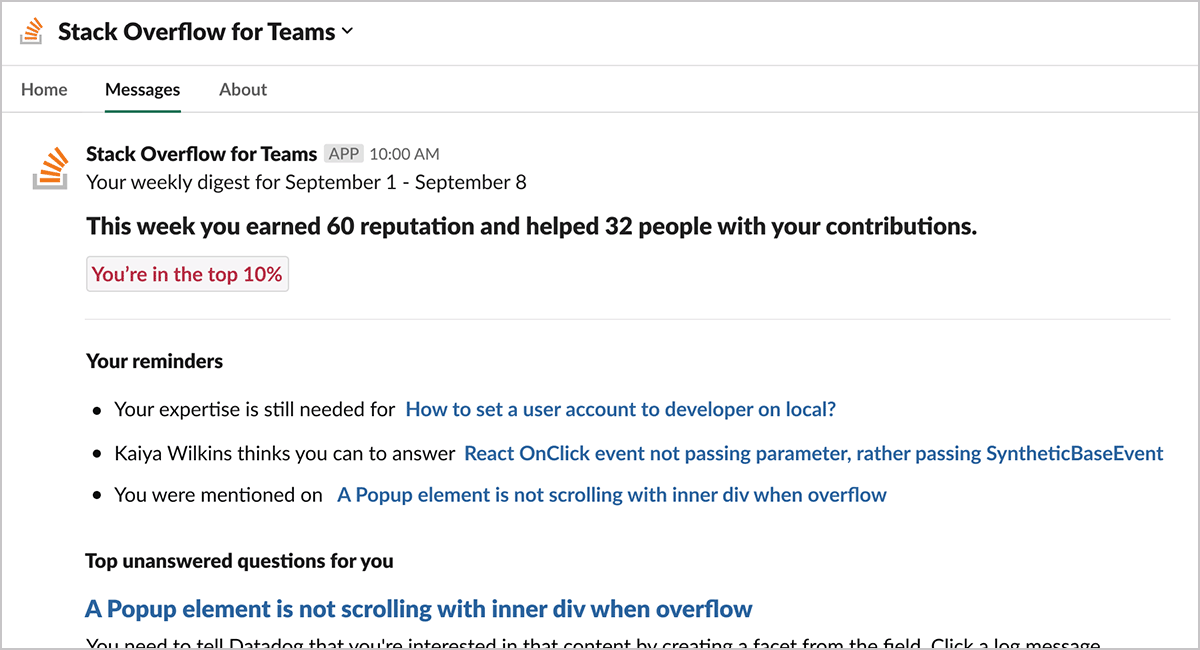1200x650 pixels.
Task: Open the large Popup element heading under Top unanswered
Action: (x=418, y=608)
